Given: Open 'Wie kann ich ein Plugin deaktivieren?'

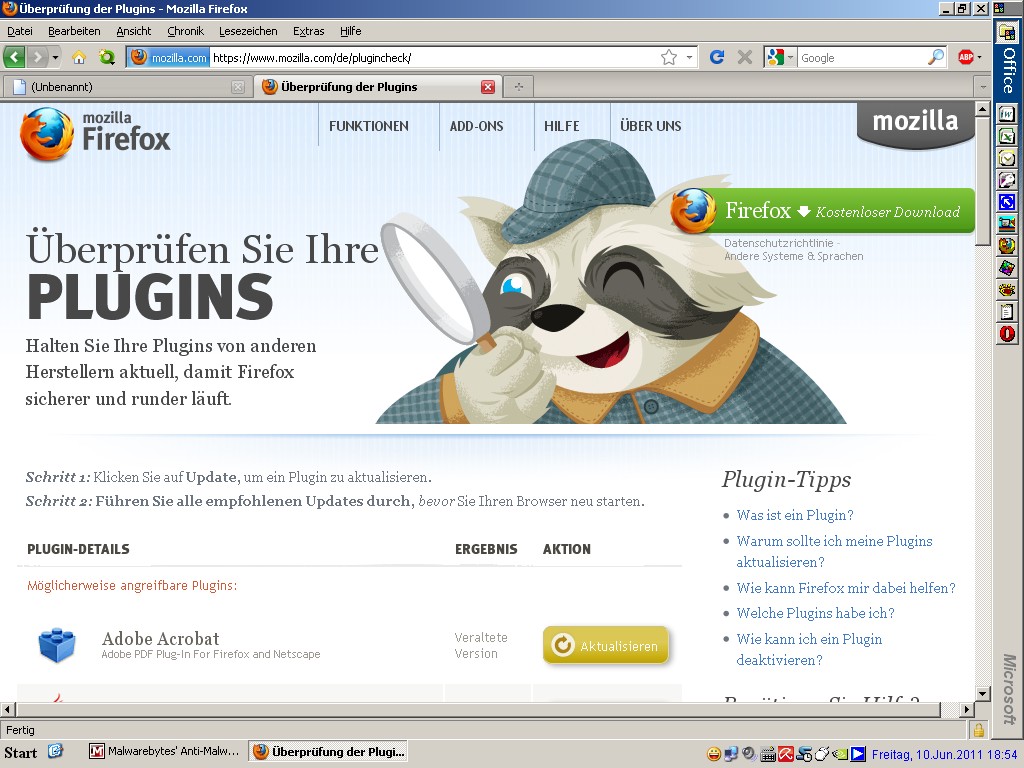Looking at the screenshot, I should point(809,649).
